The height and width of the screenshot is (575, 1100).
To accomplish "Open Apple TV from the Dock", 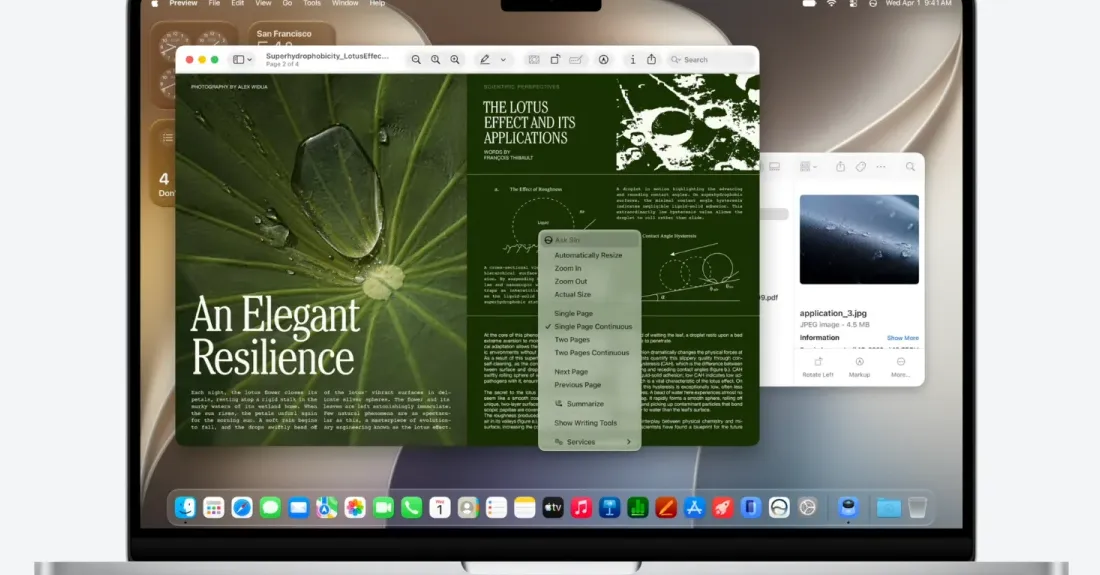I will tap(553, 507).
